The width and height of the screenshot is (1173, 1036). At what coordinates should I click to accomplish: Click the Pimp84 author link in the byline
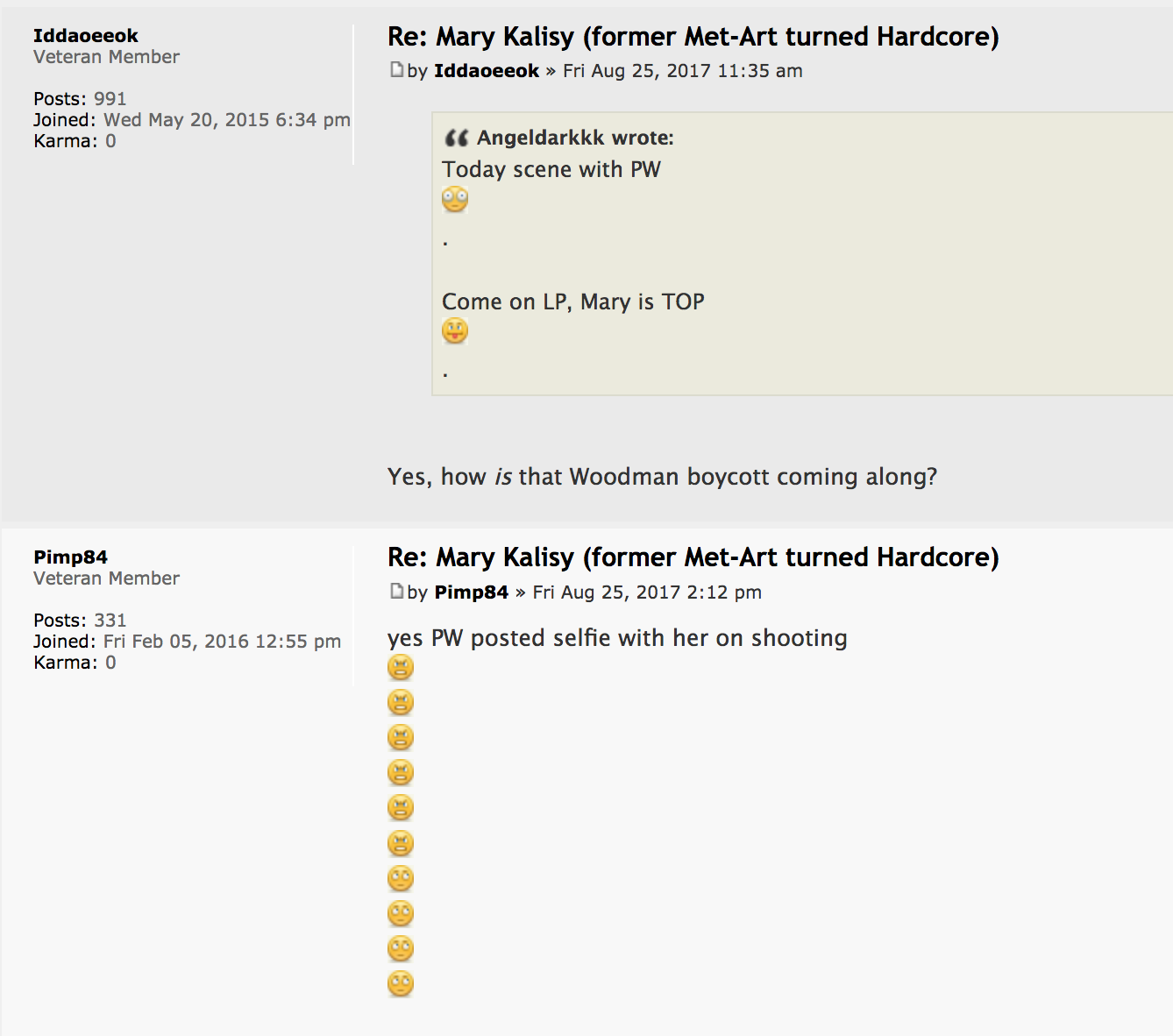[x=472, y=593]
